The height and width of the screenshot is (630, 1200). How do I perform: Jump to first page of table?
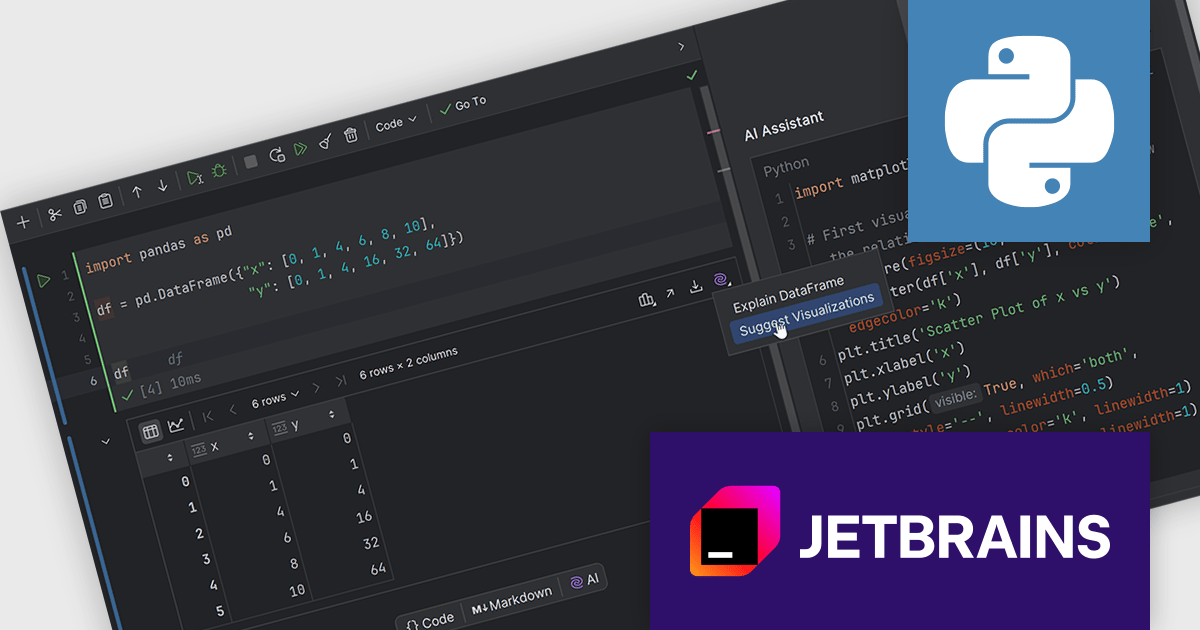pos(208,417)
